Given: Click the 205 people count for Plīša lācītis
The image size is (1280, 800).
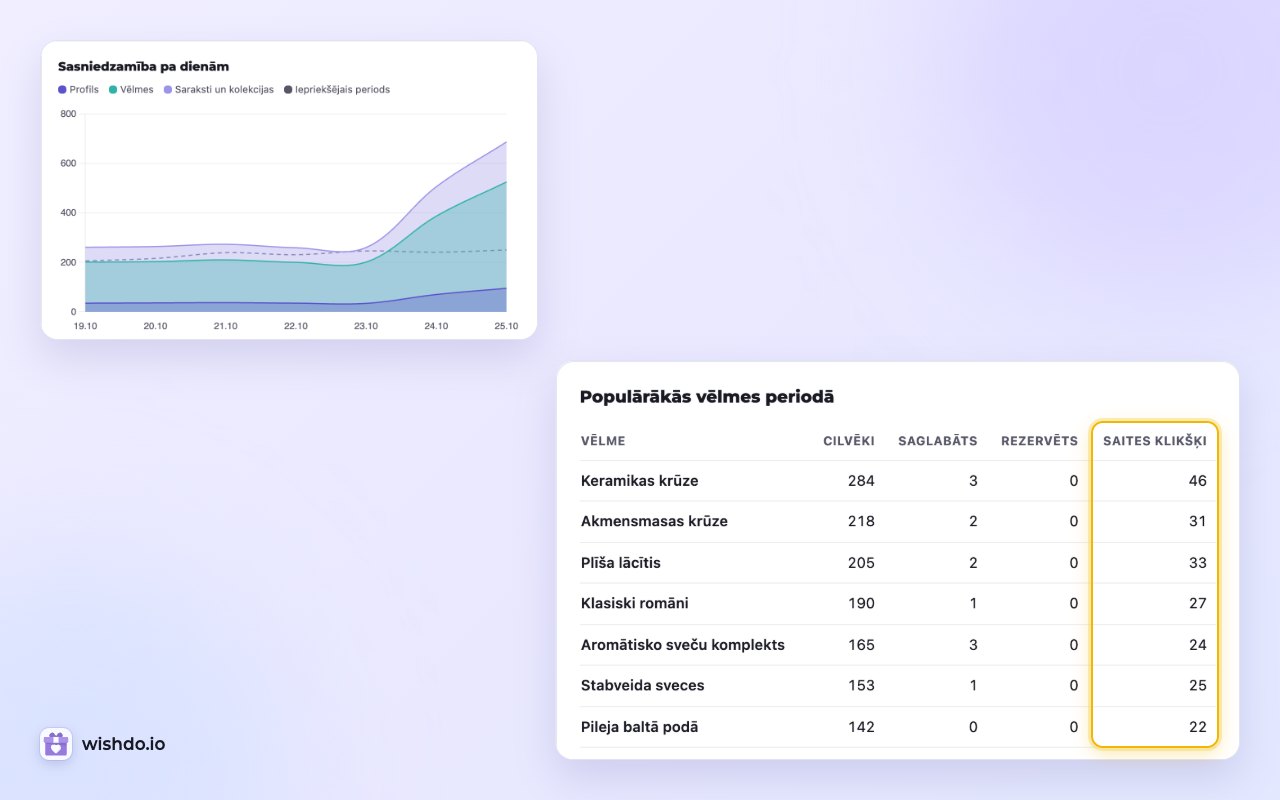Looking at the screenshot, I should 861,563.
